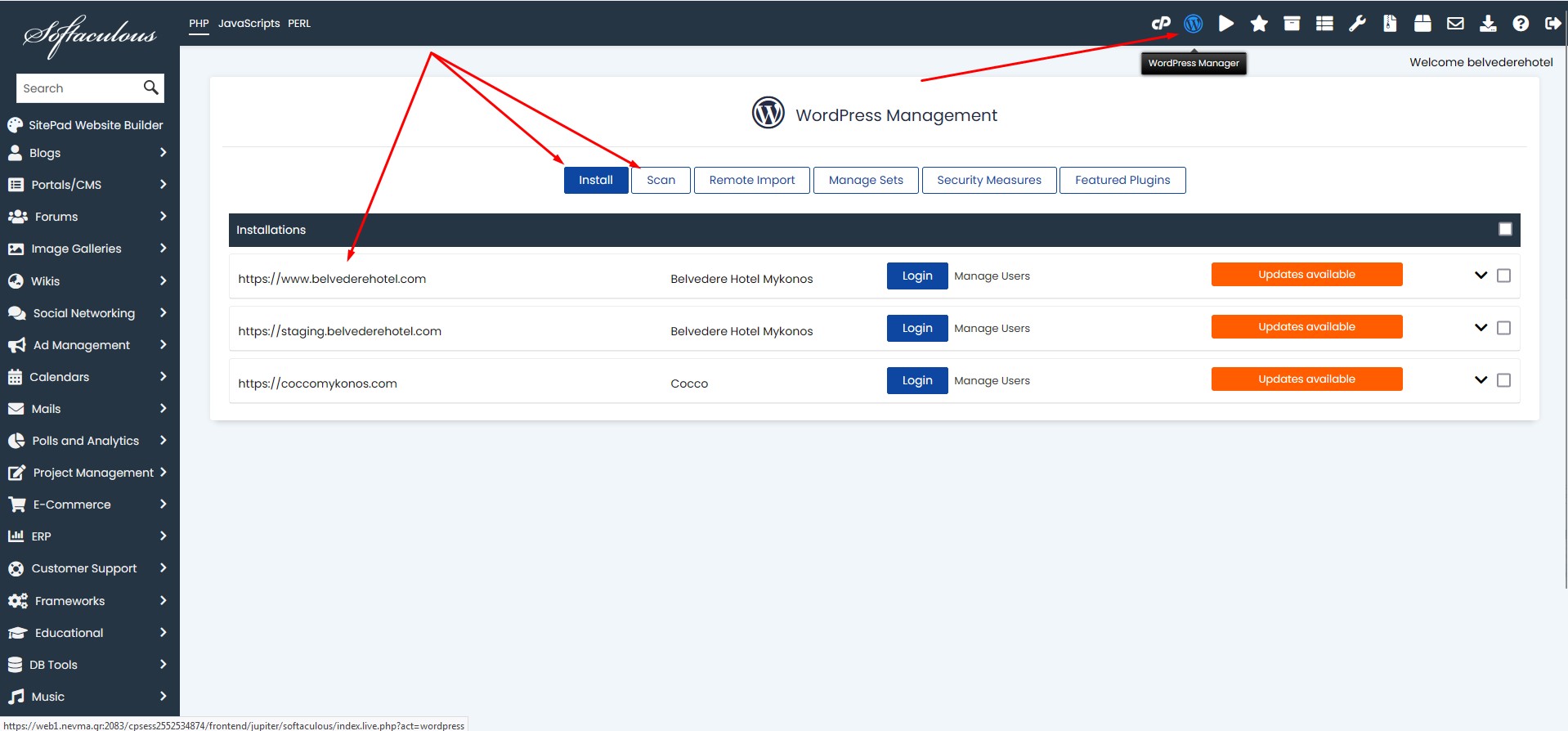The width and height of the screenshot is (1568, 731).
Task: Click Login for coccomykonos.com
Action: 916,380
